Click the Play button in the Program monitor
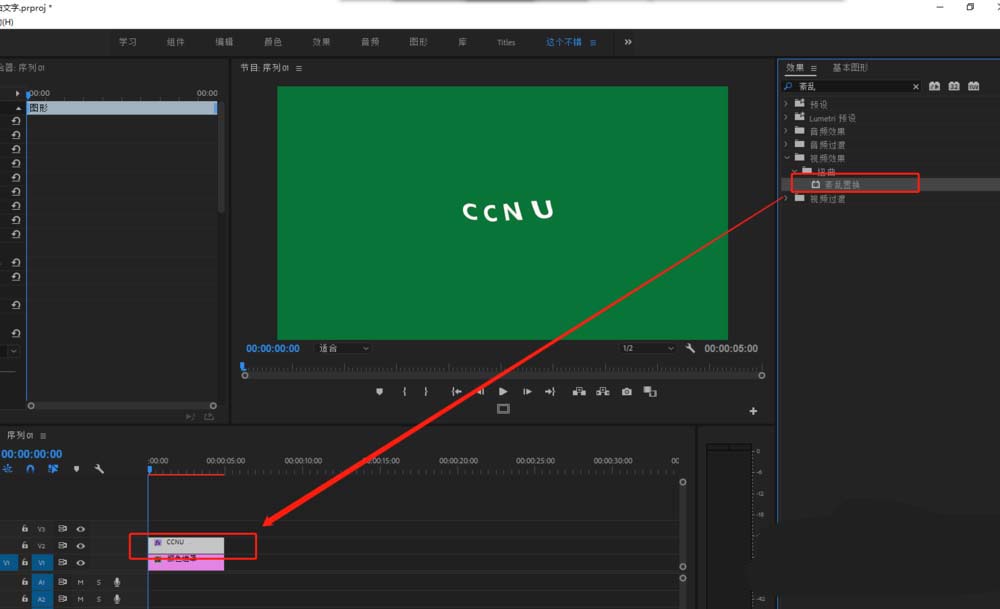This screenshot has width=1000, height=609. 503,392
